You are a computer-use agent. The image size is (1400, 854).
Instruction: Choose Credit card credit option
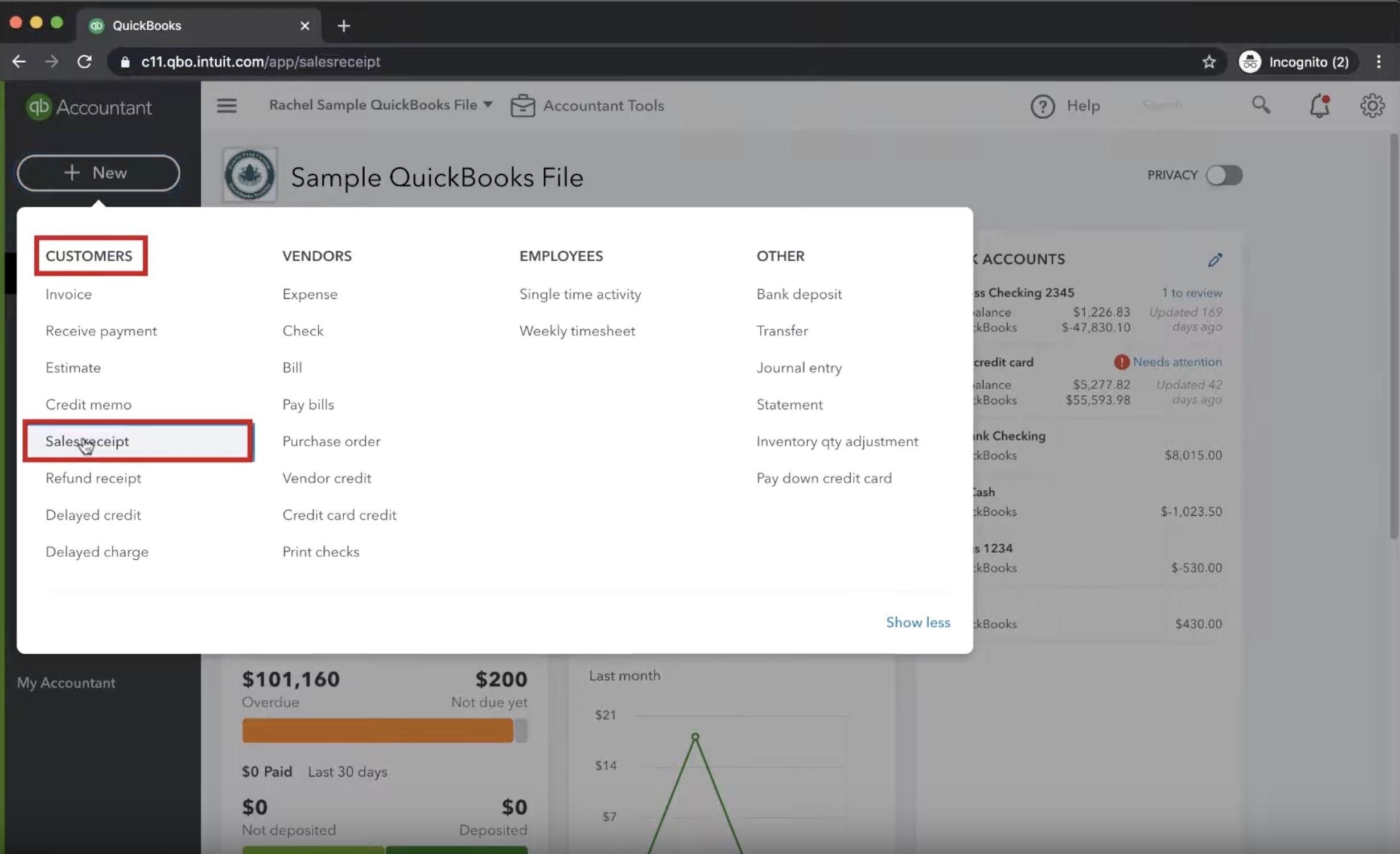tap(339, 515)
